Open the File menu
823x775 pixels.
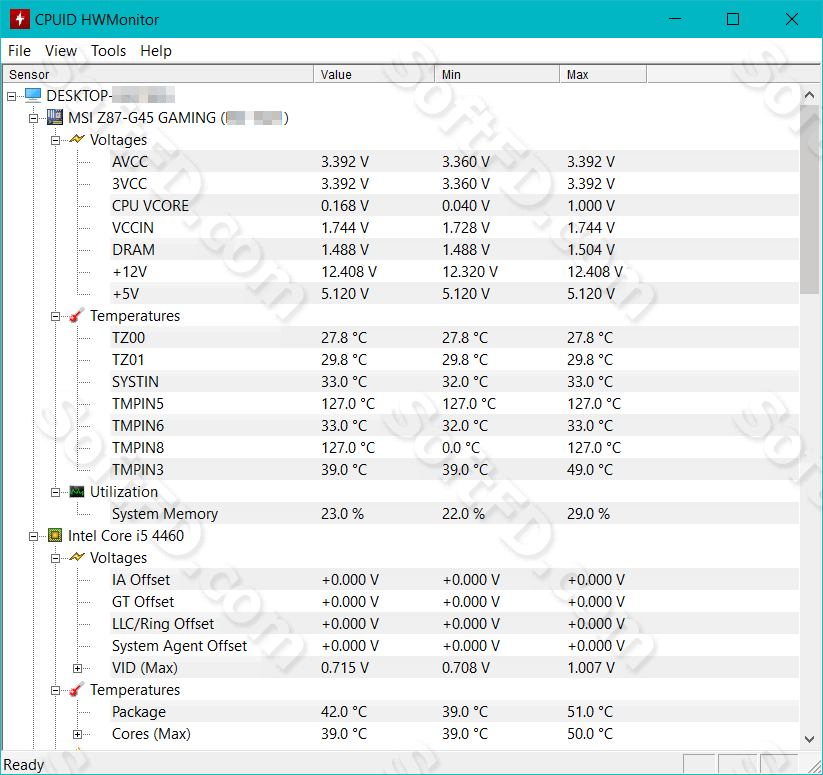coord(19,51)
